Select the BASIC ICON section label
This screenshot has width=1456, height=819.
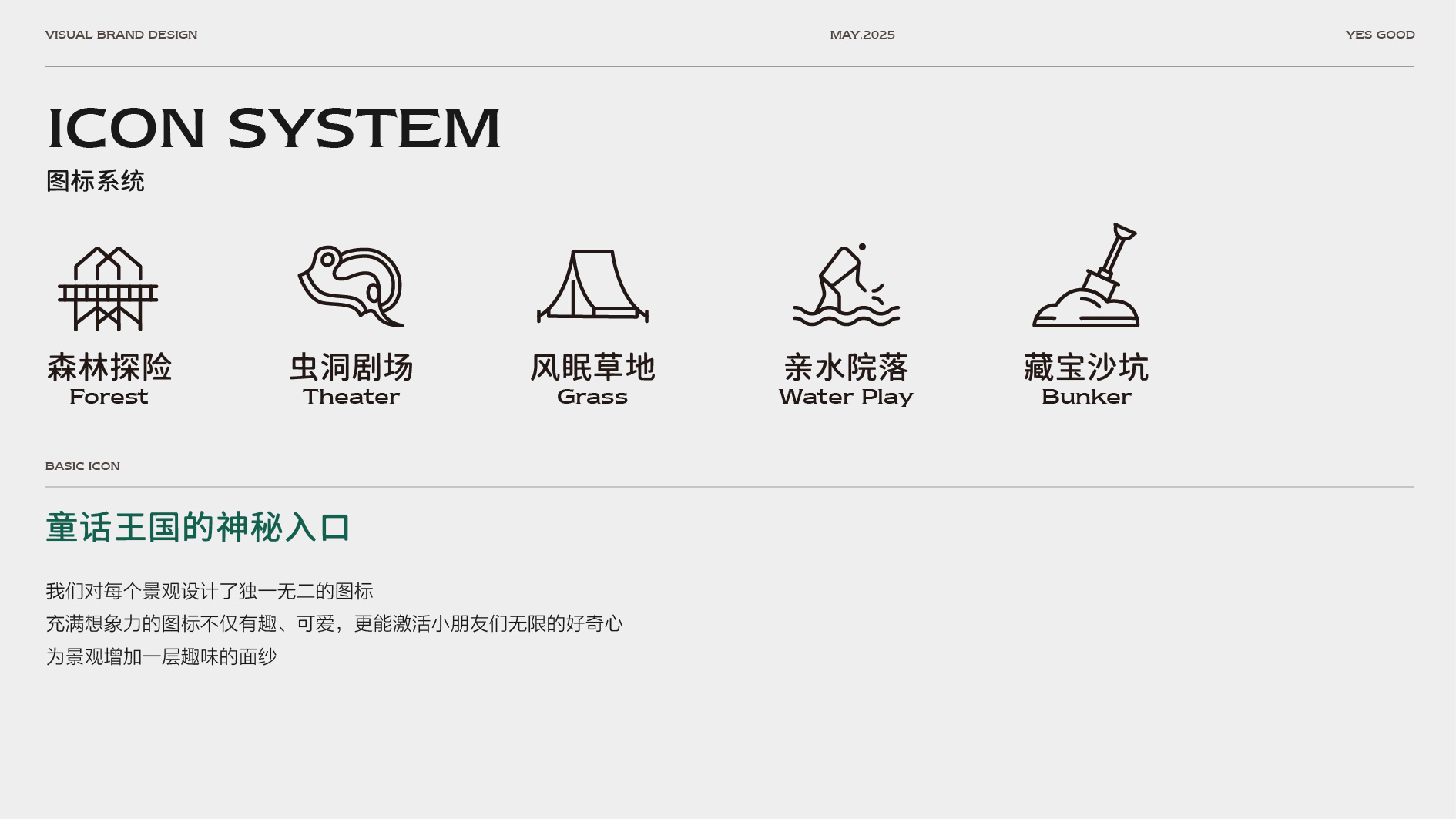click(x=82, y=466)
